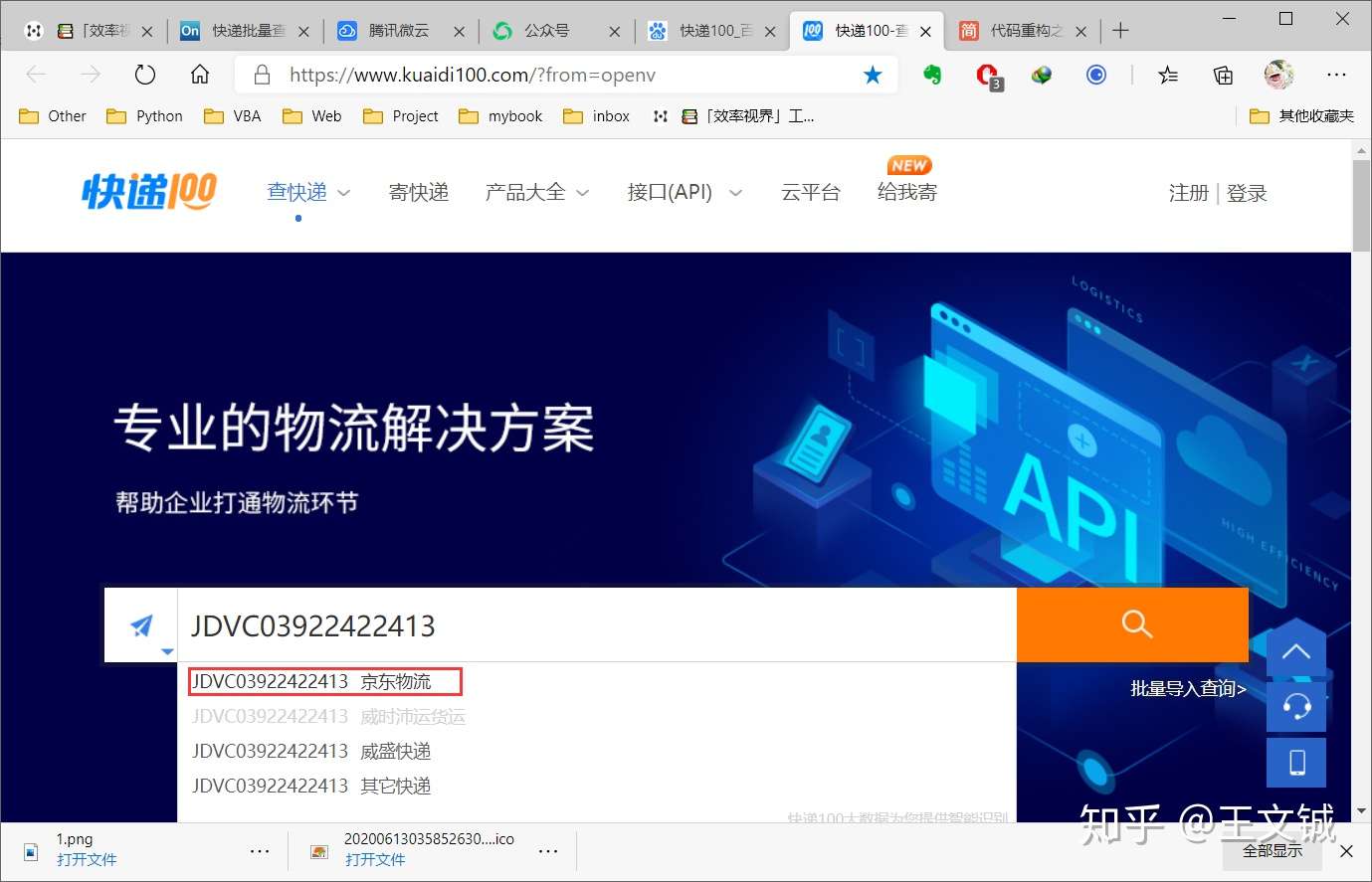Close the 腾讯微云 tab
Image resolution: width=1372 pixels, height=882 pixels.
(x=459, y=32)
